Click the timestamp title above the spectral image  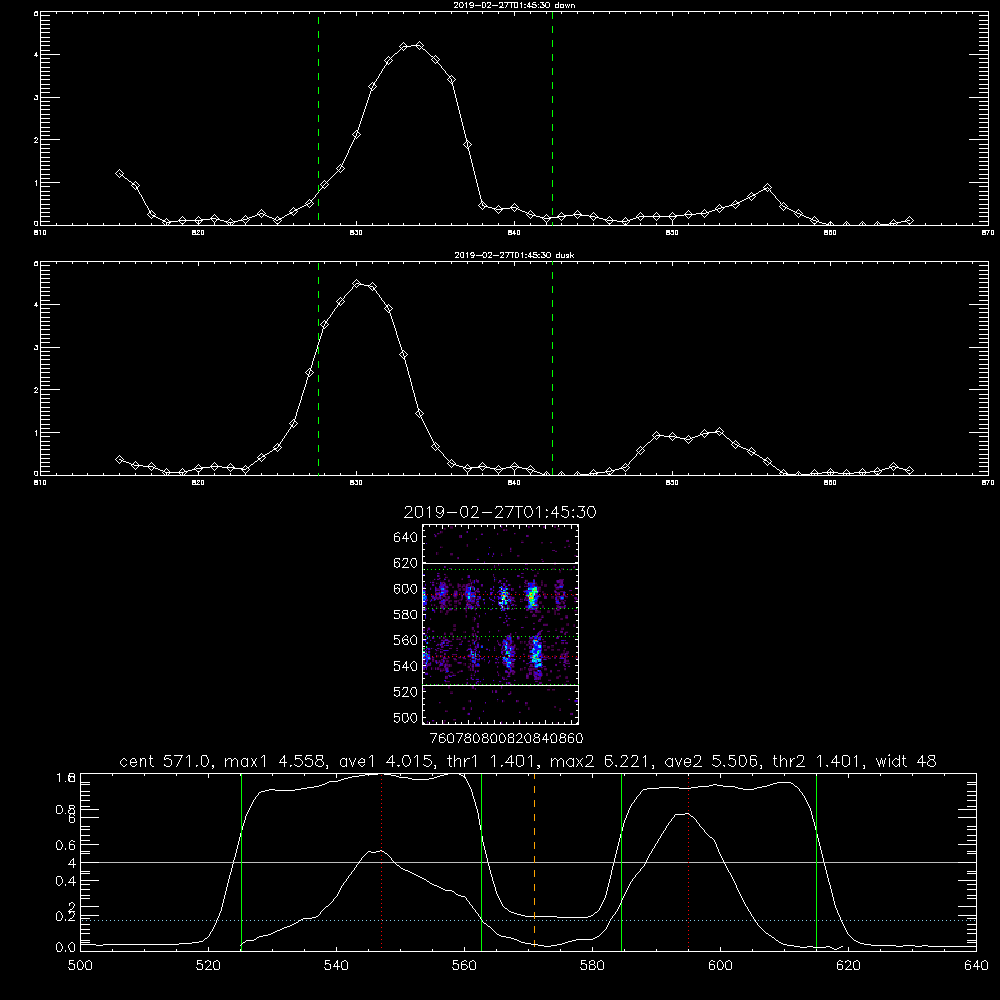coord(499,512)
